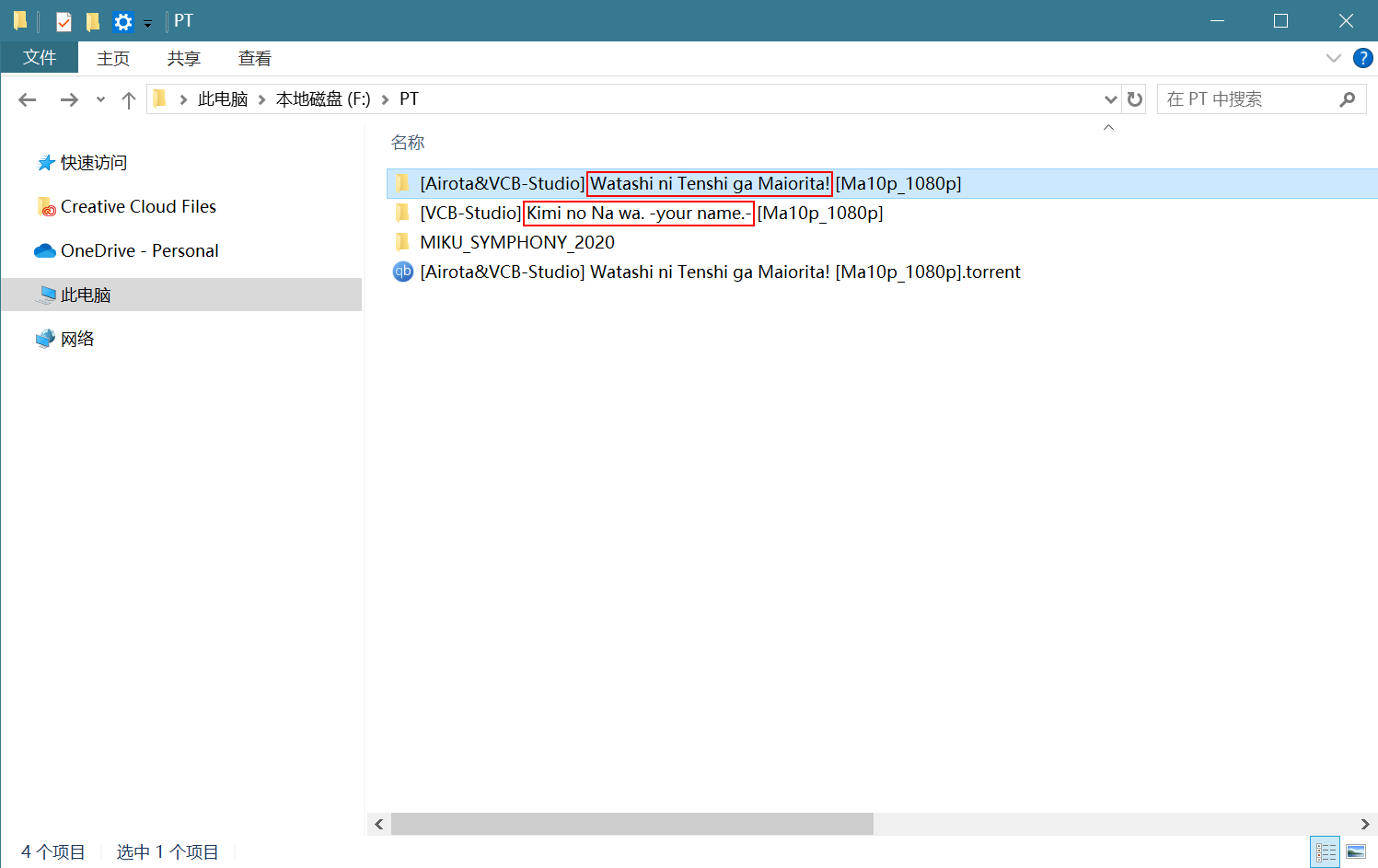
Task: Click PT segment in address path
Action: point(409,98)
